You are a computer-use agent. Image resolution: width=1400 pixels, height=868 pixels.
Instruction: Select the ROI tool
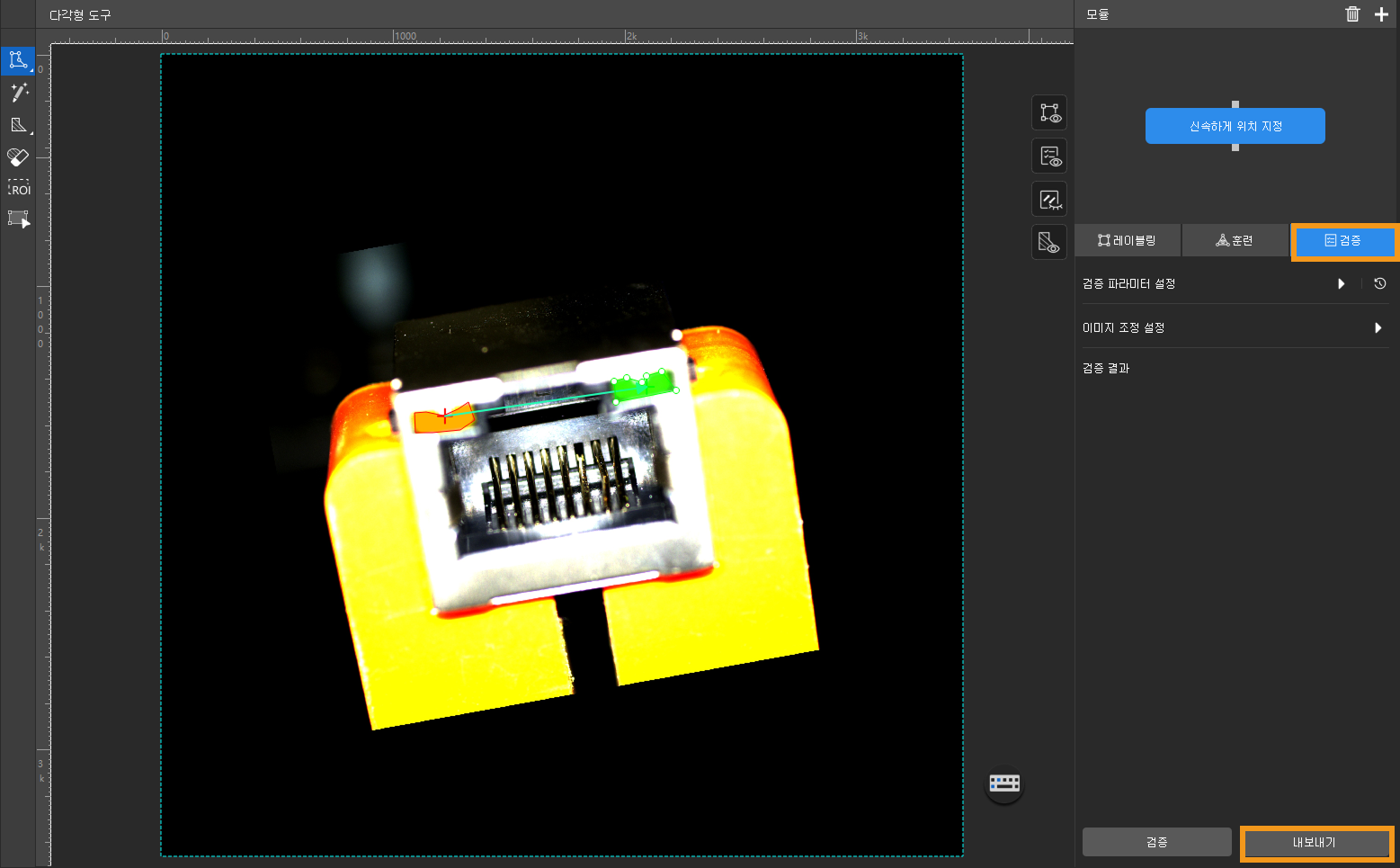19,188
